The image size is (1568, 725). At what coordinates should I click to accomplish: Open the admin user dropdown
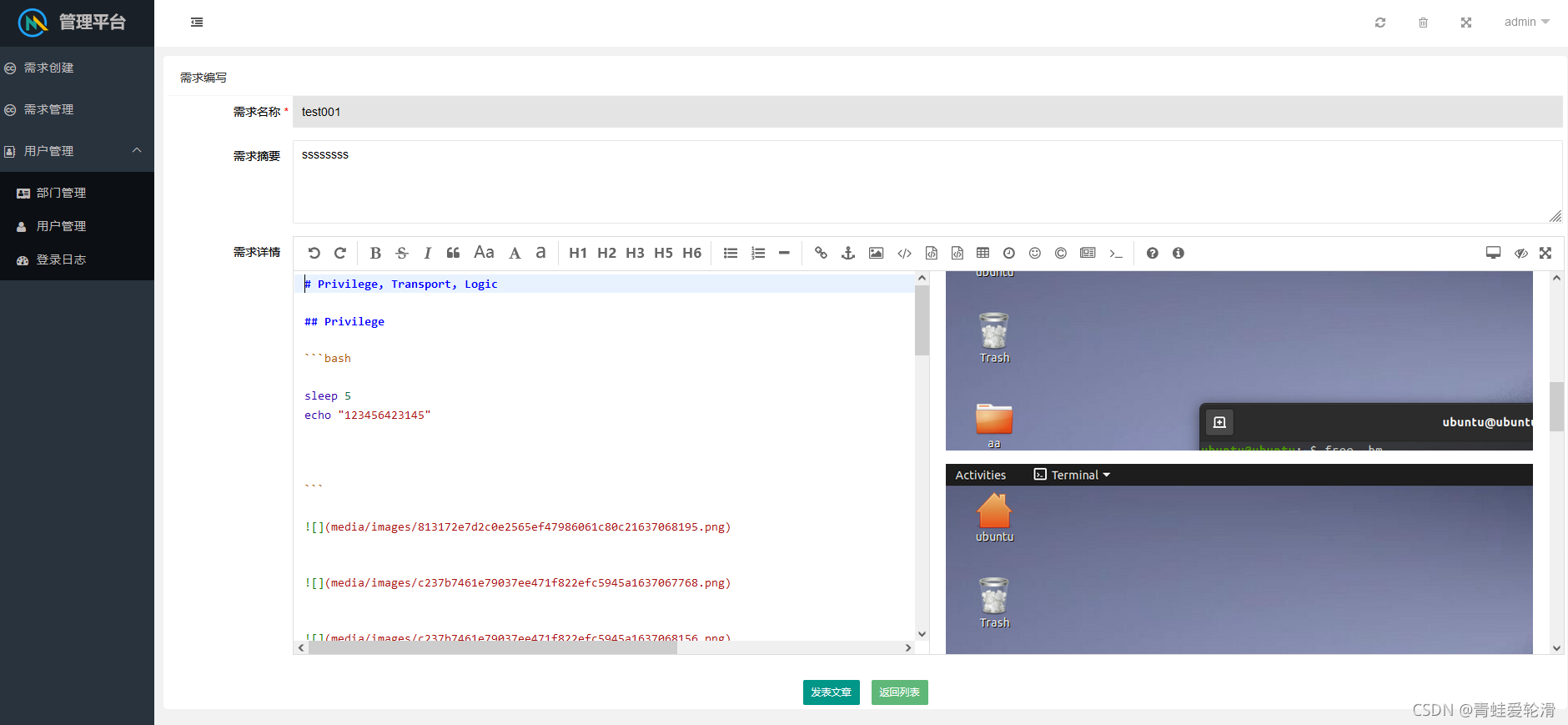[1526, 23]
